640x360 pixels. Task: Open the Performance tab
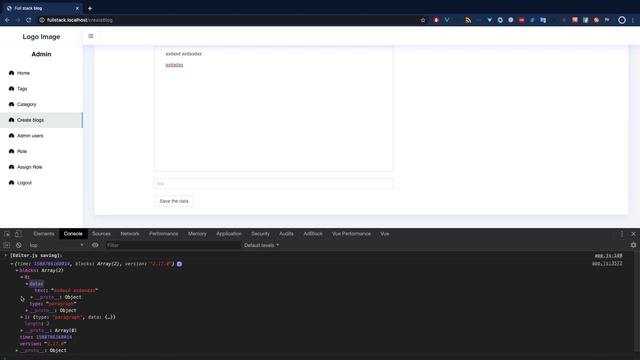pyautogui.click(x=164, y=234)
